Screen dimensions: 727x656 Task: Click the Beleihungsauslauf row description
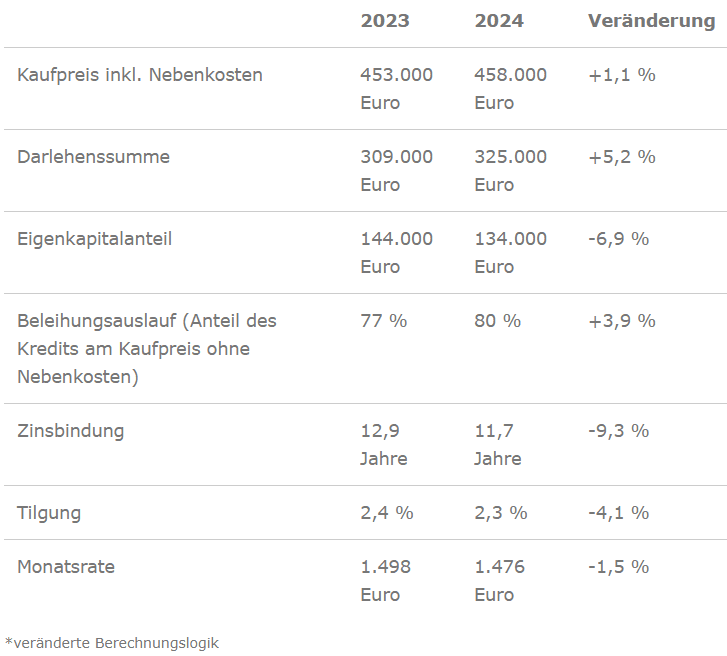pyautogui.click(x=147, y=349)
